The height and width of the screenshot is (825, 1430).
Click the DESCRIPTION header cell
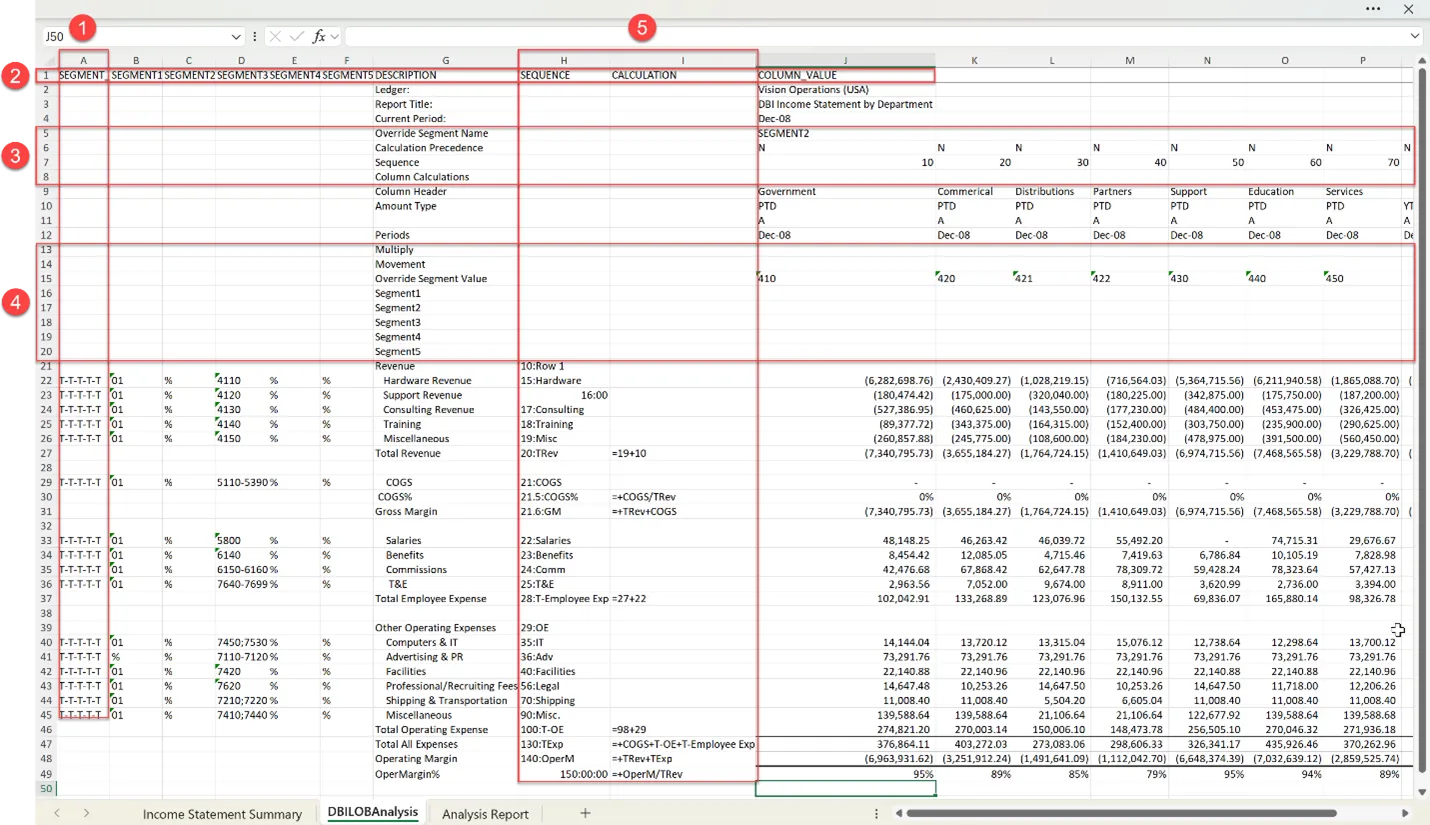[445, 75]
